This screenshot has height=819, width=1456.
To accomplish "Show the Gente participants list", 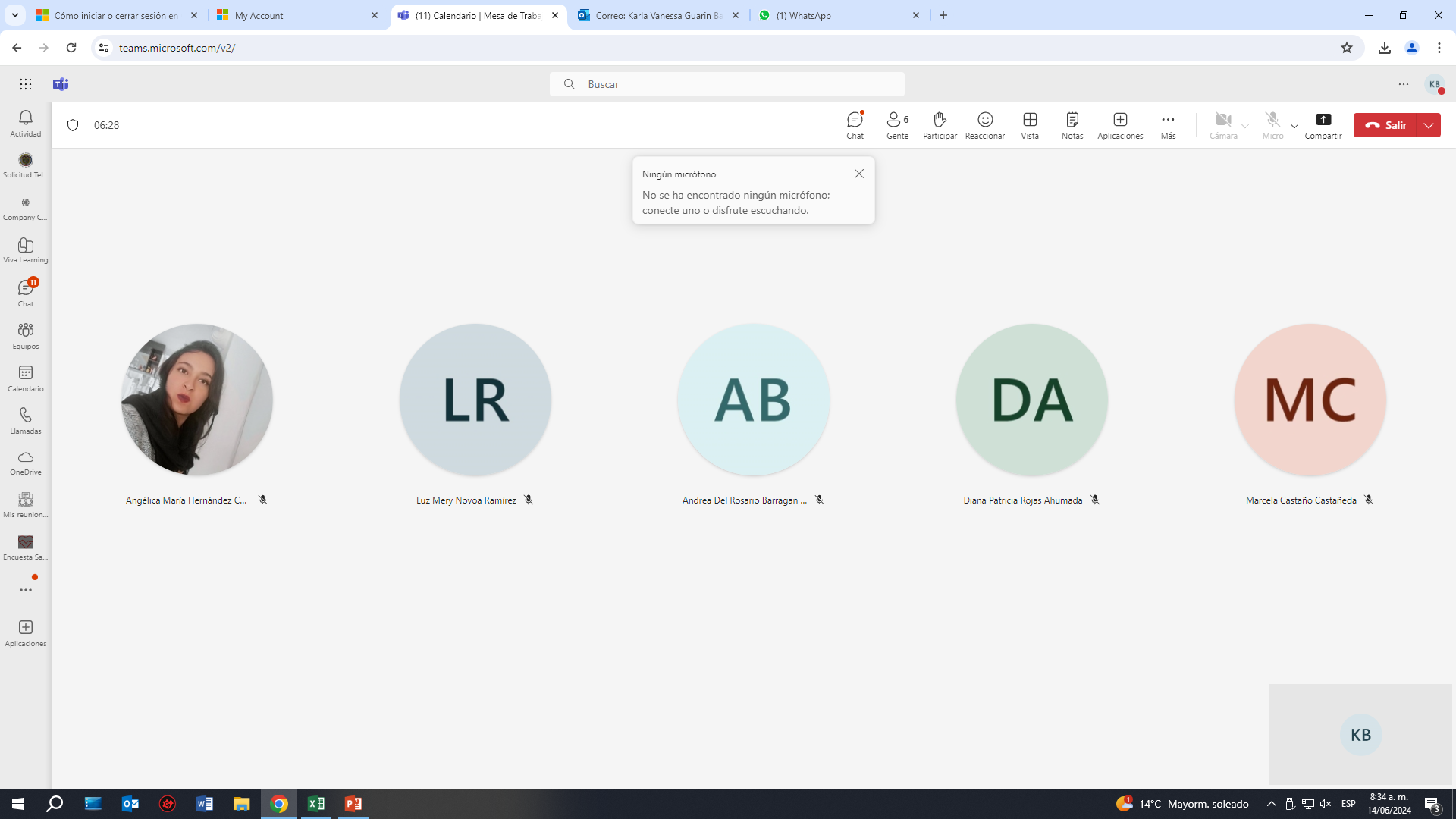I will 897,125.
